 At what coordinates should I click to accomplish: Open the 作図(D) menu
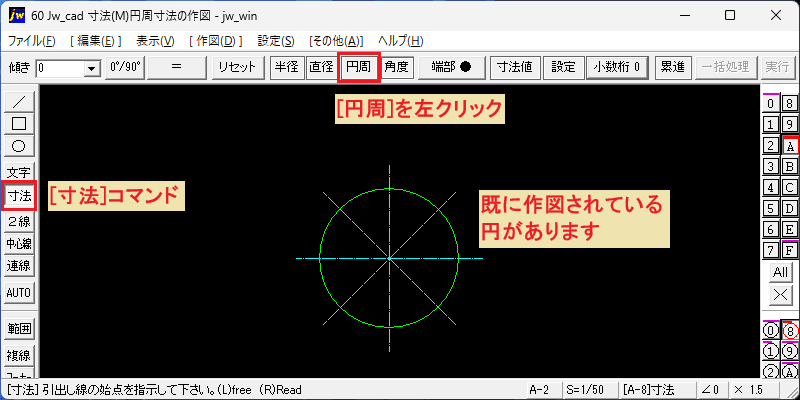(x=215, y=41)
